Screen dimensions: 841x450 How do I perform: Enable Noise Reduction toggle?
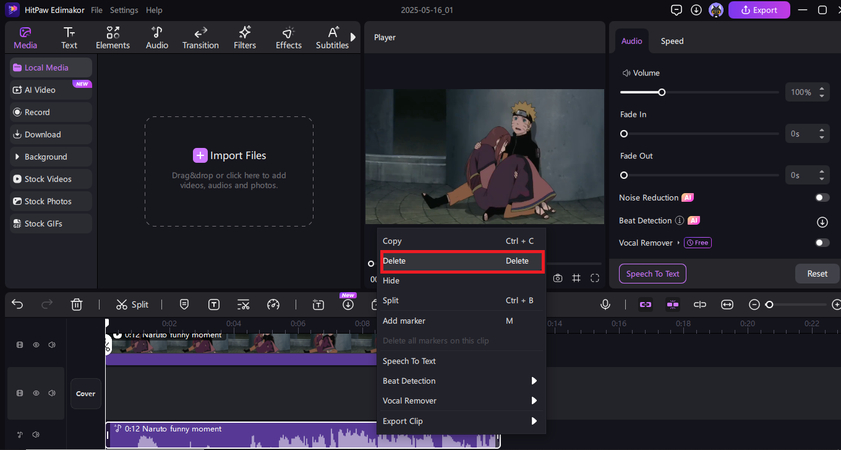pos(822,198)
